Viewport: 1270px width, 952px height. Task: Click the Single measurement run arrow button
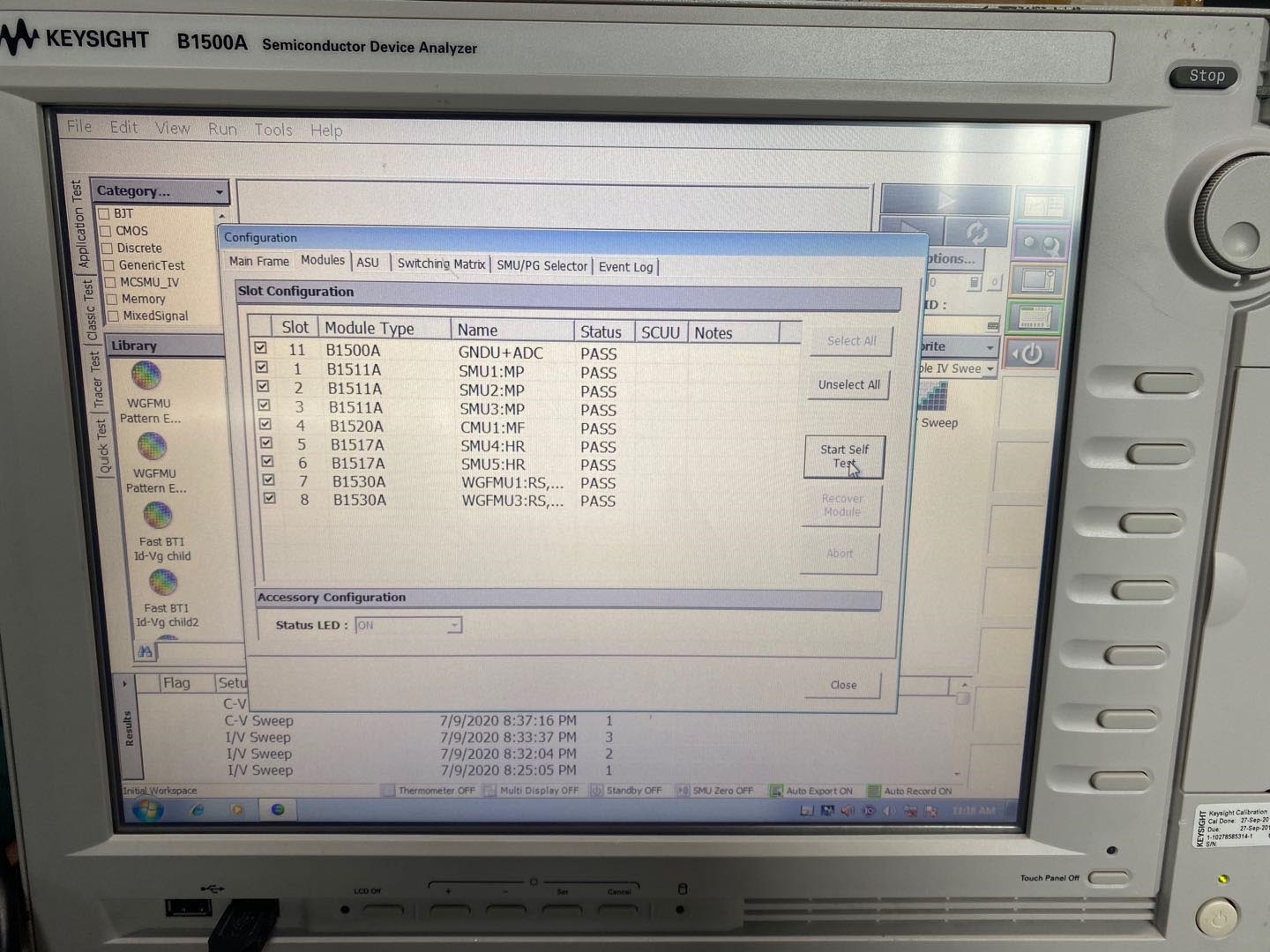pyautogui.click(x=945, y=200)
